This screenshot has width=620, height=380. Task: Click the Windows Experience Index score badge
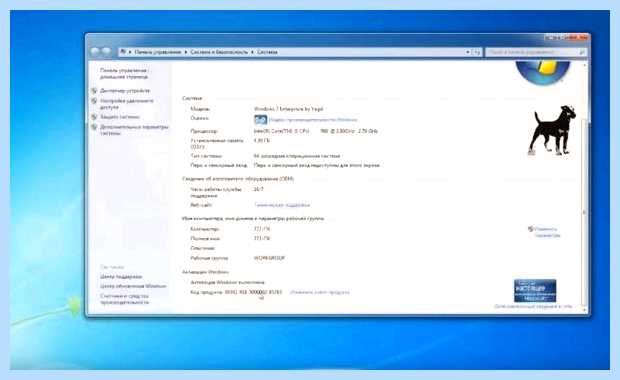(261, 119)
